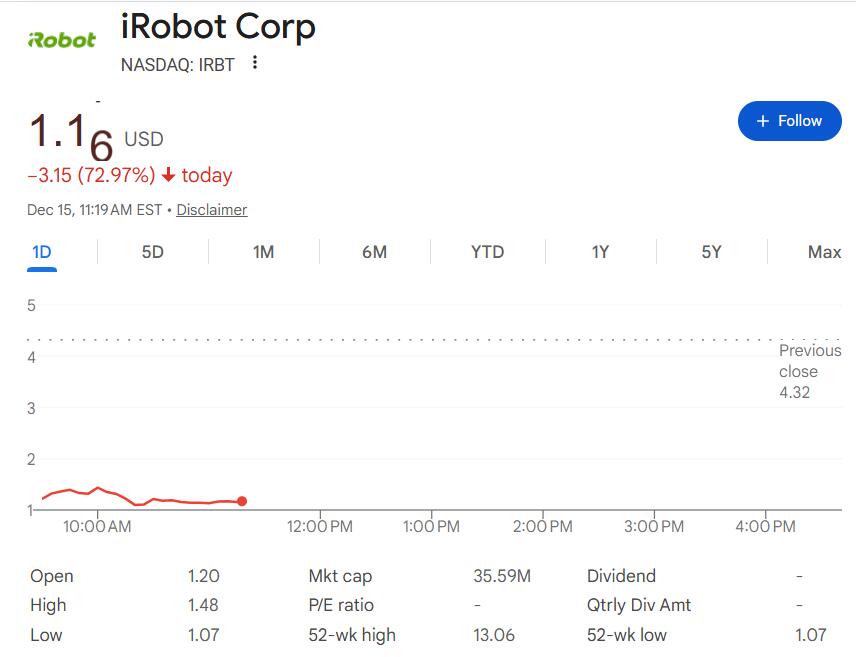This screenshot has width=856, height=657.
Task: Click the iRobot Corp company title
Action: pos(218,26)
